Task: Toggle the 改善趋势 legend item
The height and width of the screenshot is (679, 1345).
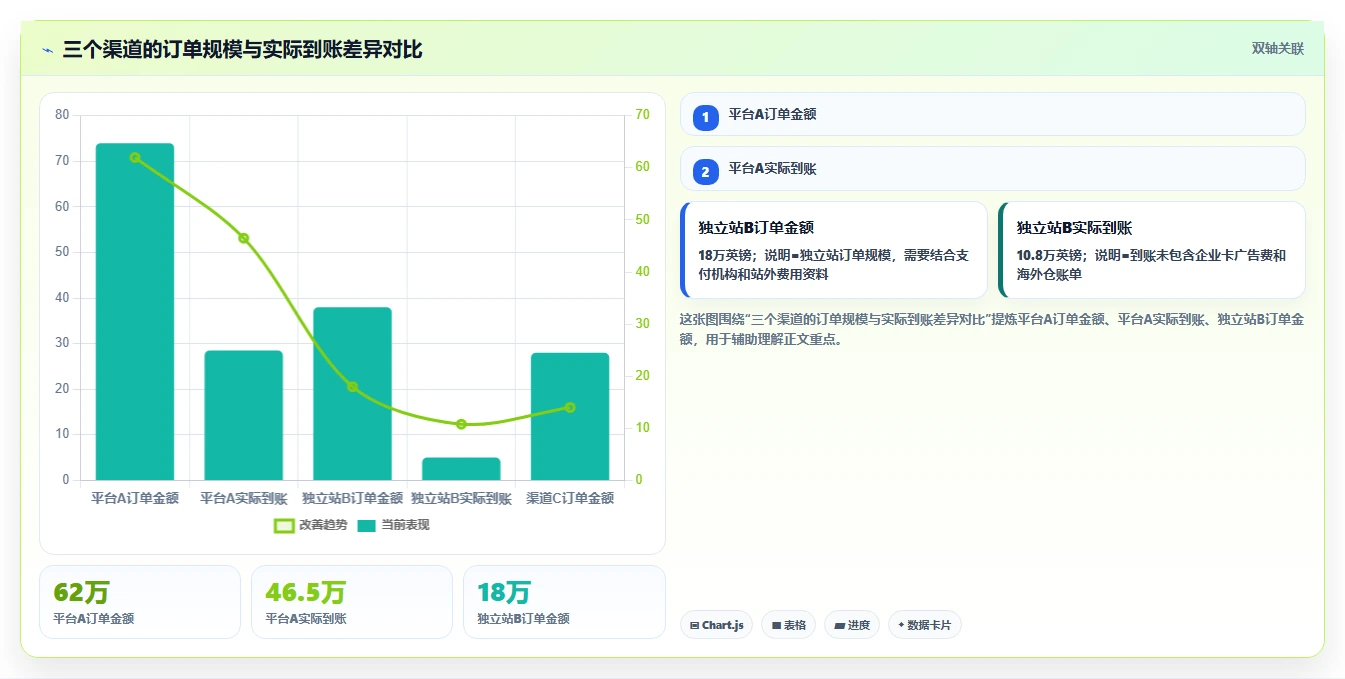Action: [x=310, y=525]
